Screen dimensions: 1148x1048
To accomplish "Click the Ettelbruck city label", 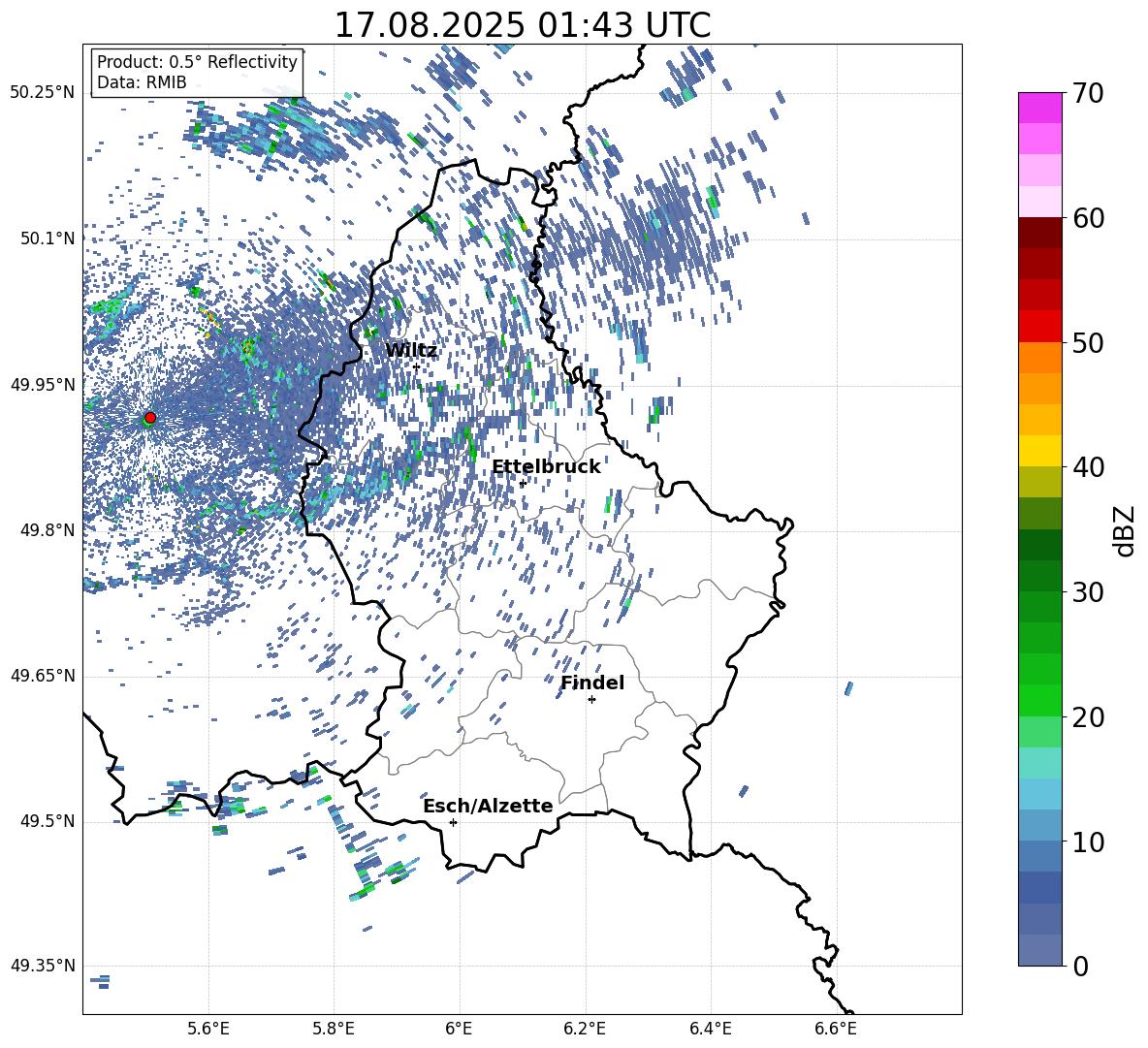I will [x=546, y=467].
